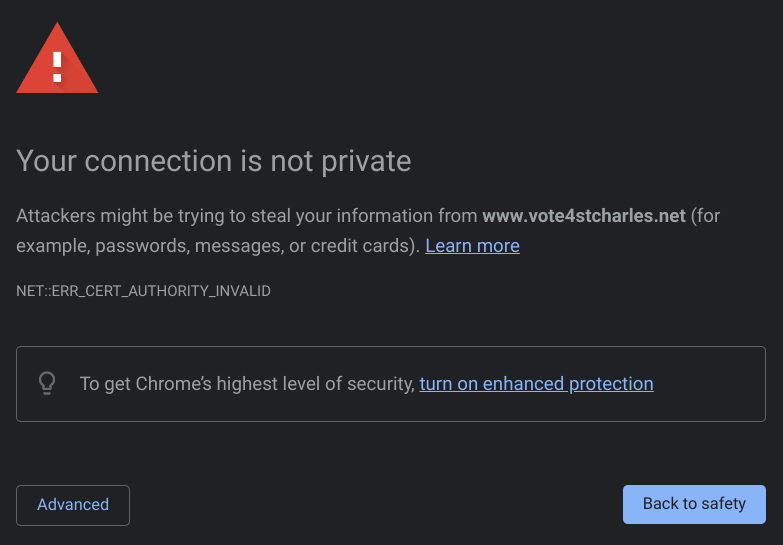The width and height of the screenshot is (783, 545).
Task: Follow the turn on enhanced protection link
Action: pyautogui.click(x=536, y=383)
